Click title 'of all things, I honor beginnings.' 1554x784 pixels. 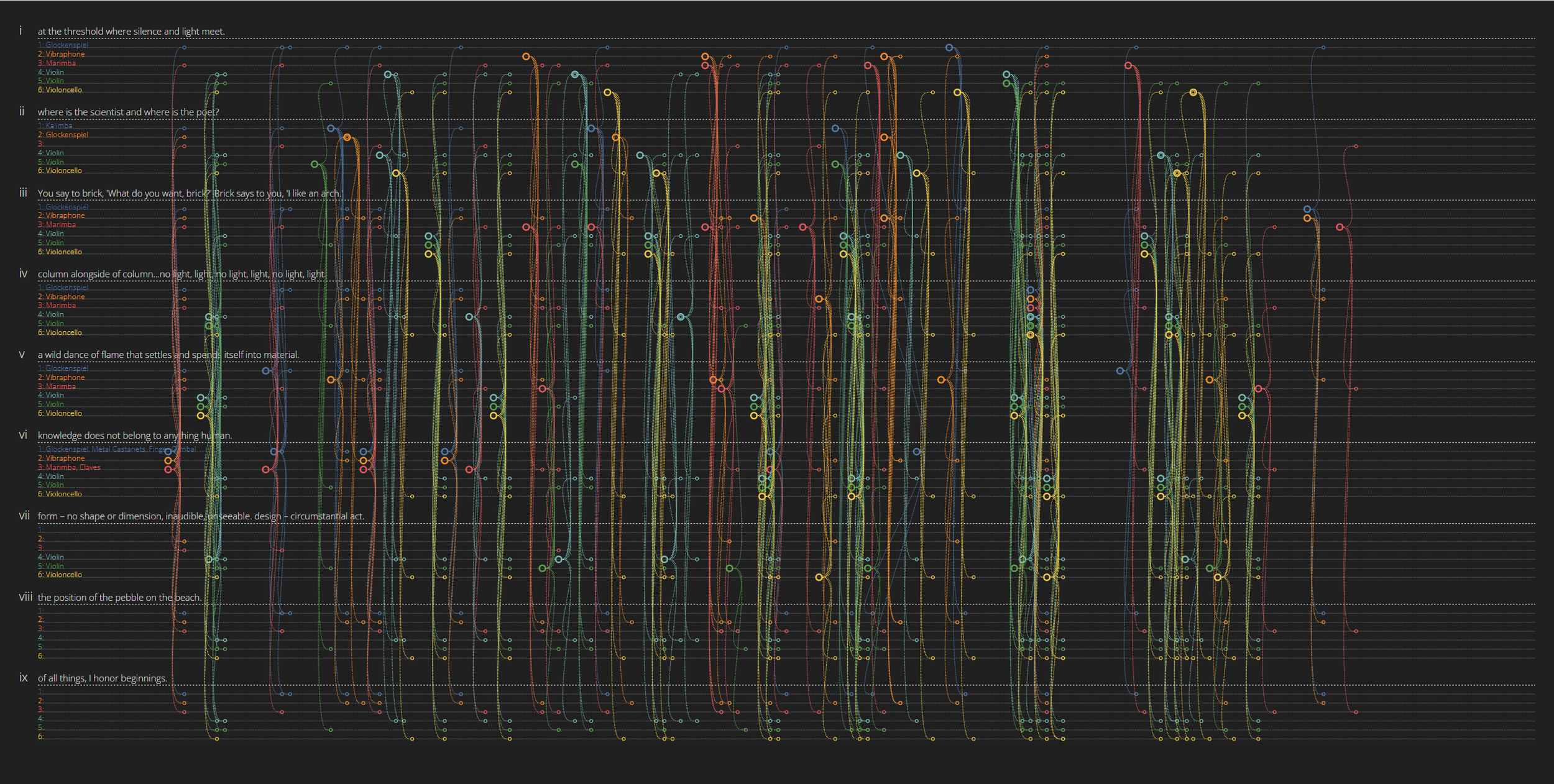pos(102,678)
